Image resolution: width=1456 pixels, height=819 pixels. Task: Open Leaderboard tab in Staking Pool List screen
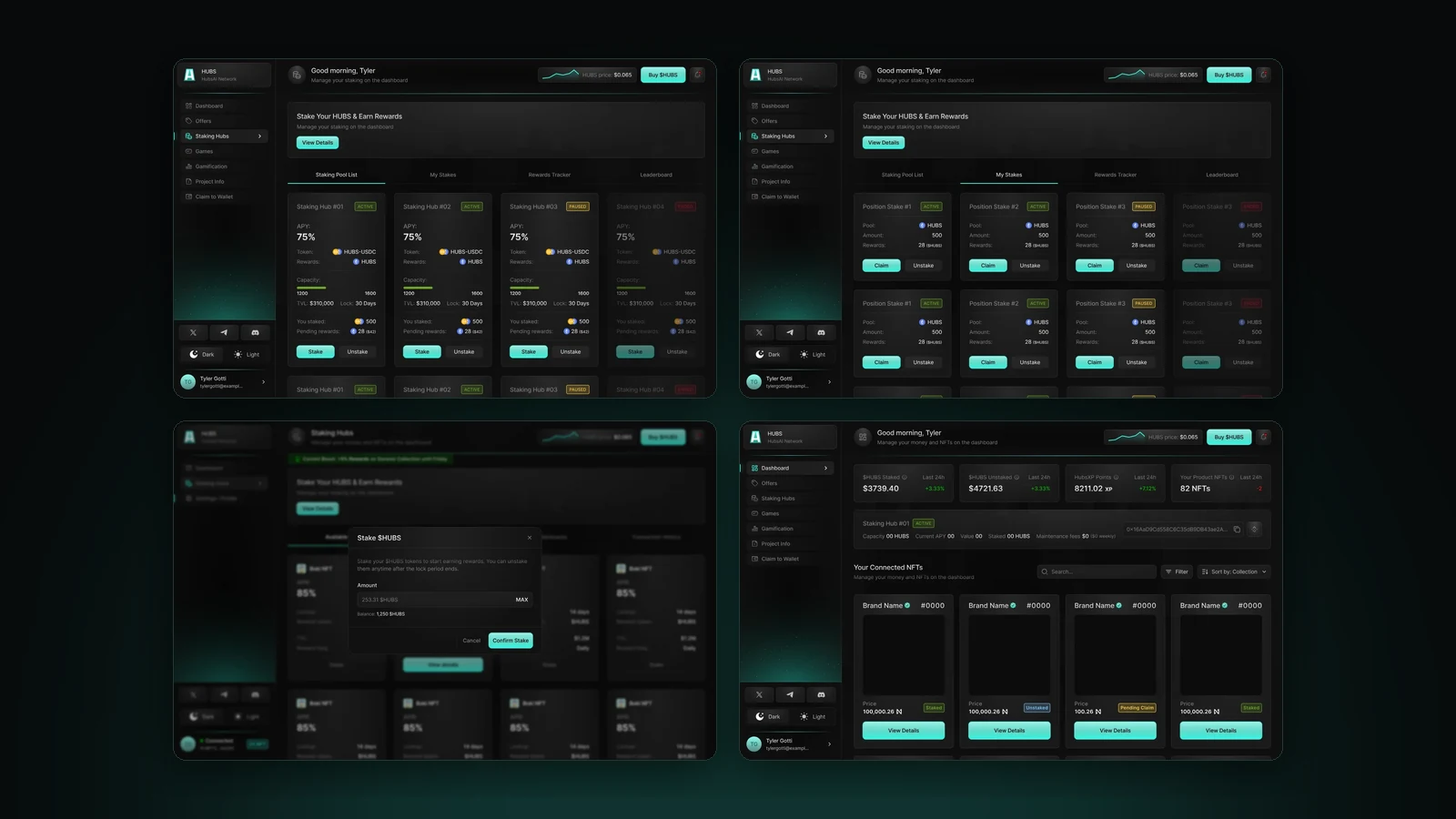click(656, 175)
